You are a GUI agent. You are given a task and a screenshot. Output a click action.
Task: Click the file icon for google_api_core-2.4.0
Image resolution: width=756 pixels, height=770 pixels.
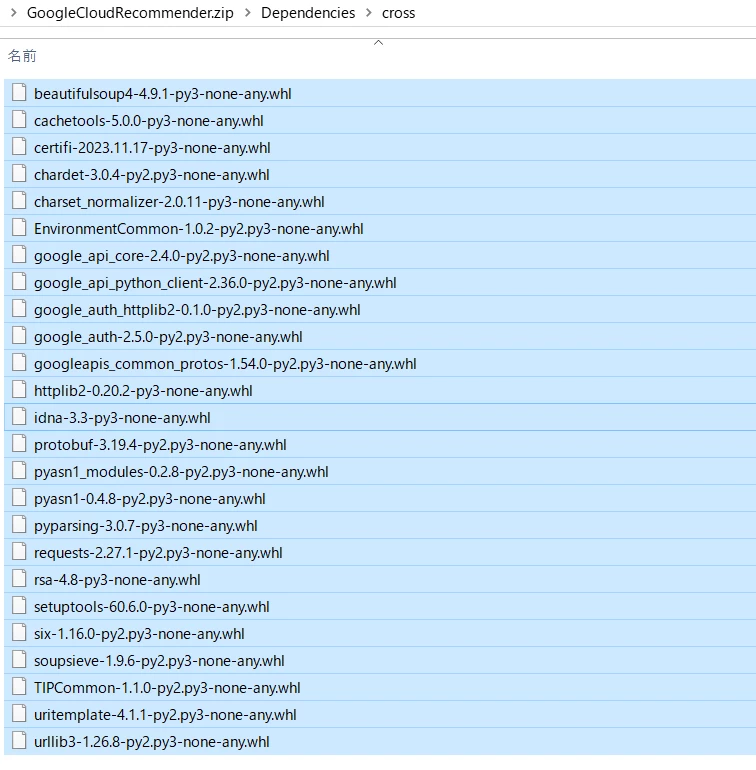(x=19, y=254)
